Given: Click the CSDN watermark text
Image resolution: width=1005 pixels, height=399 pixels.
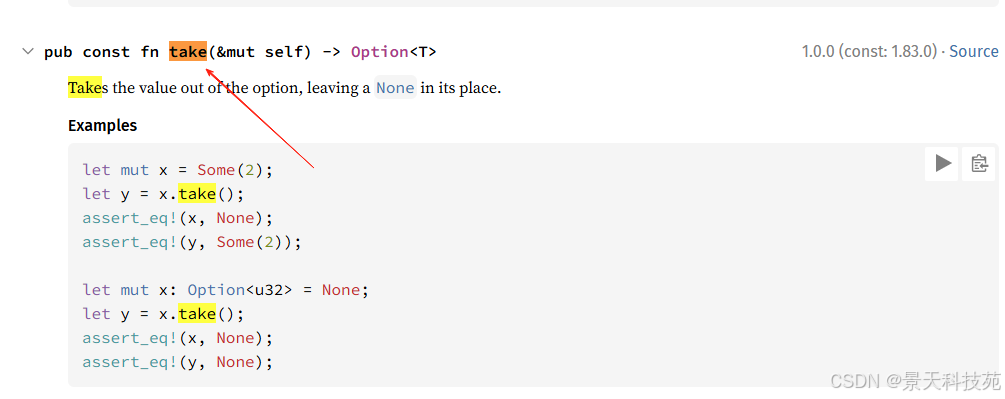Looking at the screenshot, I should coord(915,382).
